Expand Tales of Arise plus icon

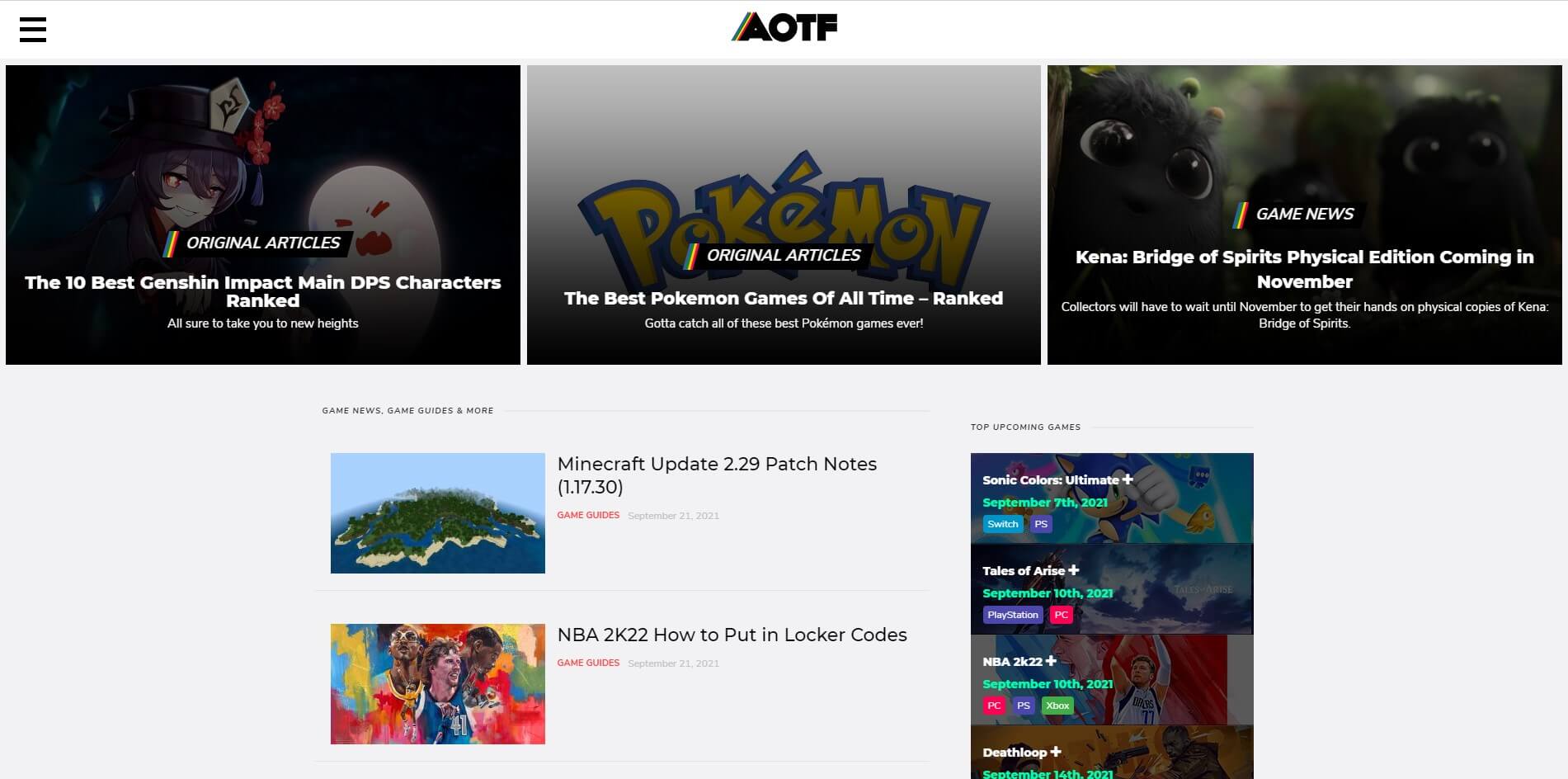1073,570
